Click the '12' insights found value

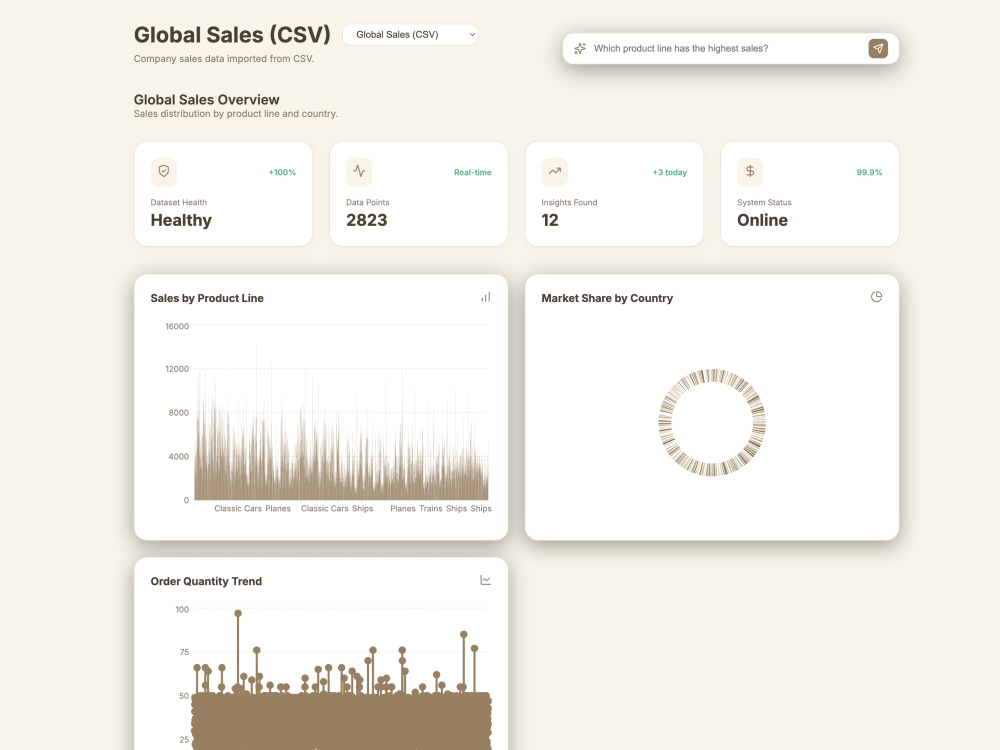(x=550, y=220)
